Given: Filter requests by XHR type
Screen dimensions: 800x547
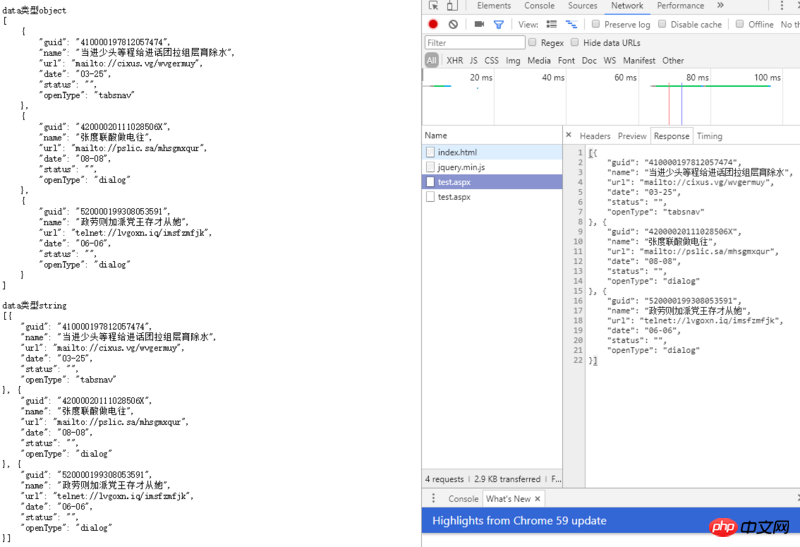Looking at the screenshot, I should coord(454,60).
